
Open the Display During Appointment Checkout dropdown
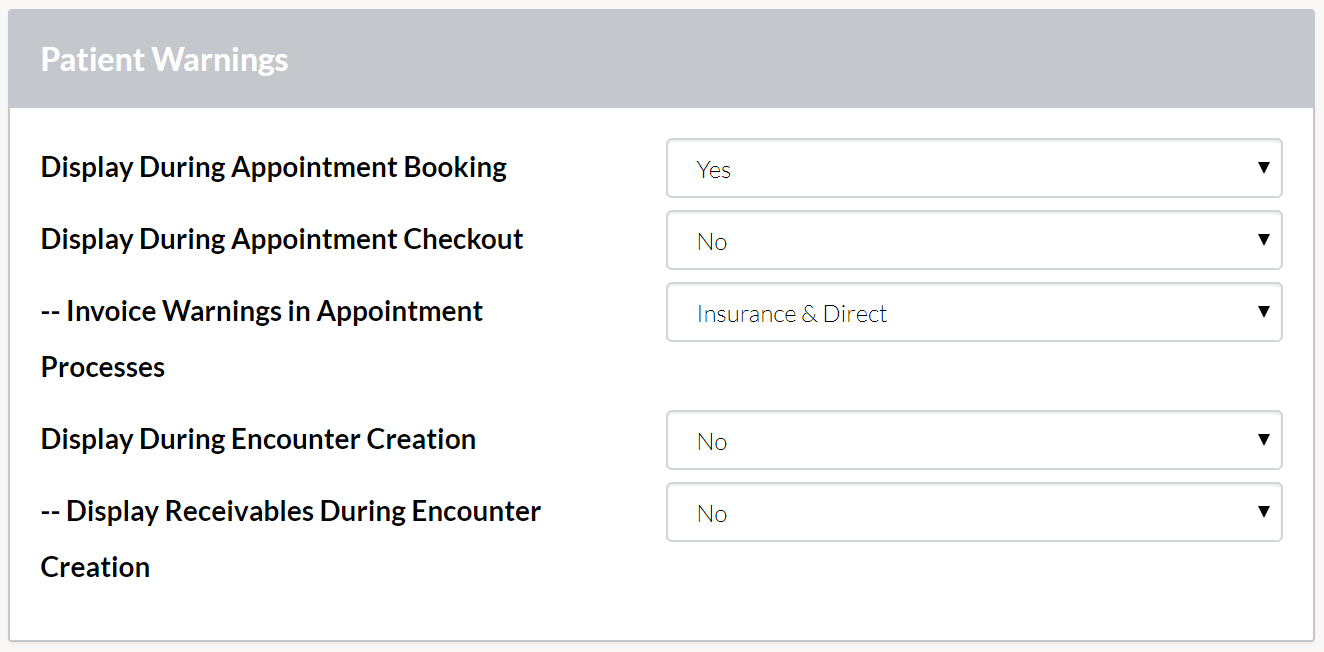pyautogui.click(x=974, y=240)
